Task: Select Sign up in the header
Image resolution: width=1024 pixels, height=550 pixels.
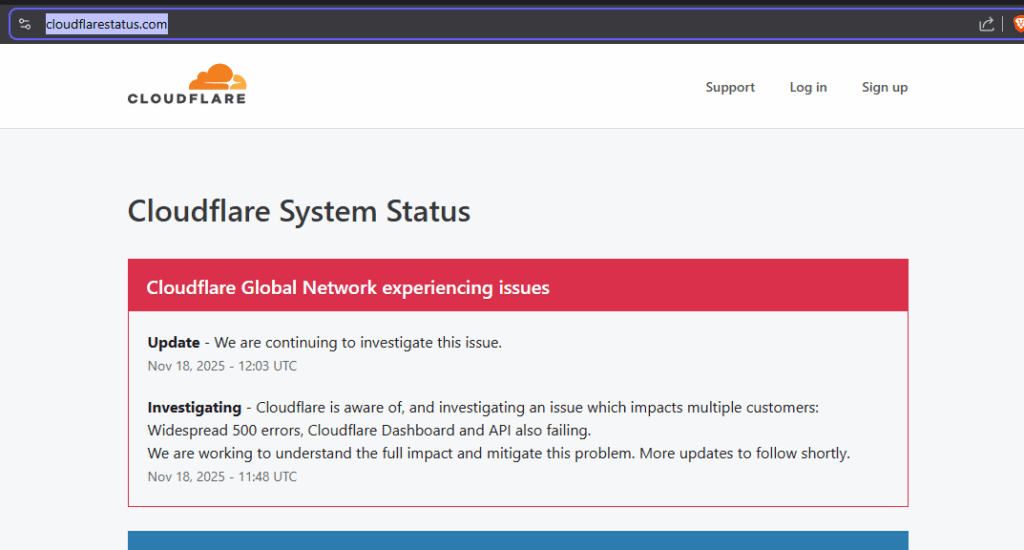Action: tap(884, 87)
